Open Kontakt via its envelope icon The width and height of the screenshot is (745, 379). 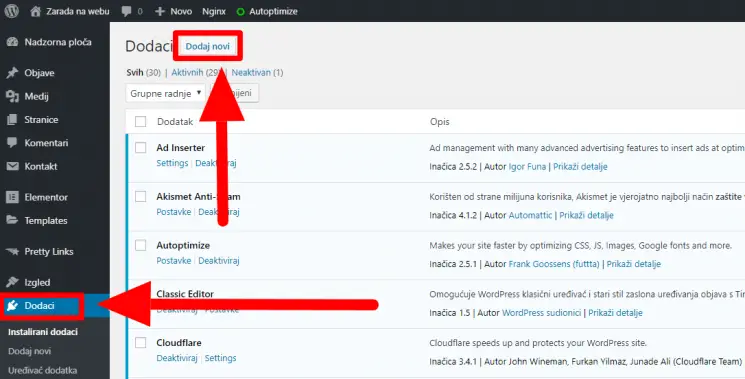coord(12,166)
